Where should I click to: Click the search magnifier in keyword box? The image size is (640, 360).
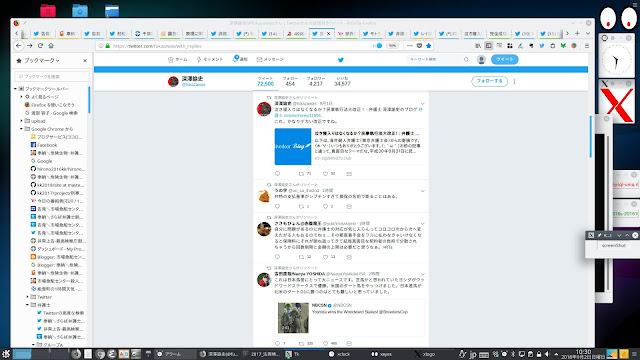click(466, 60)
